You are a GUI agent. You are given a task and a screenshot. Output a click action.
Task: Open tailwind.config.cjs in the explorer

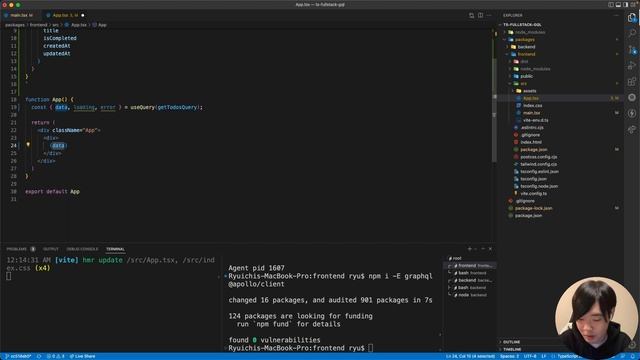click(538, 164)
